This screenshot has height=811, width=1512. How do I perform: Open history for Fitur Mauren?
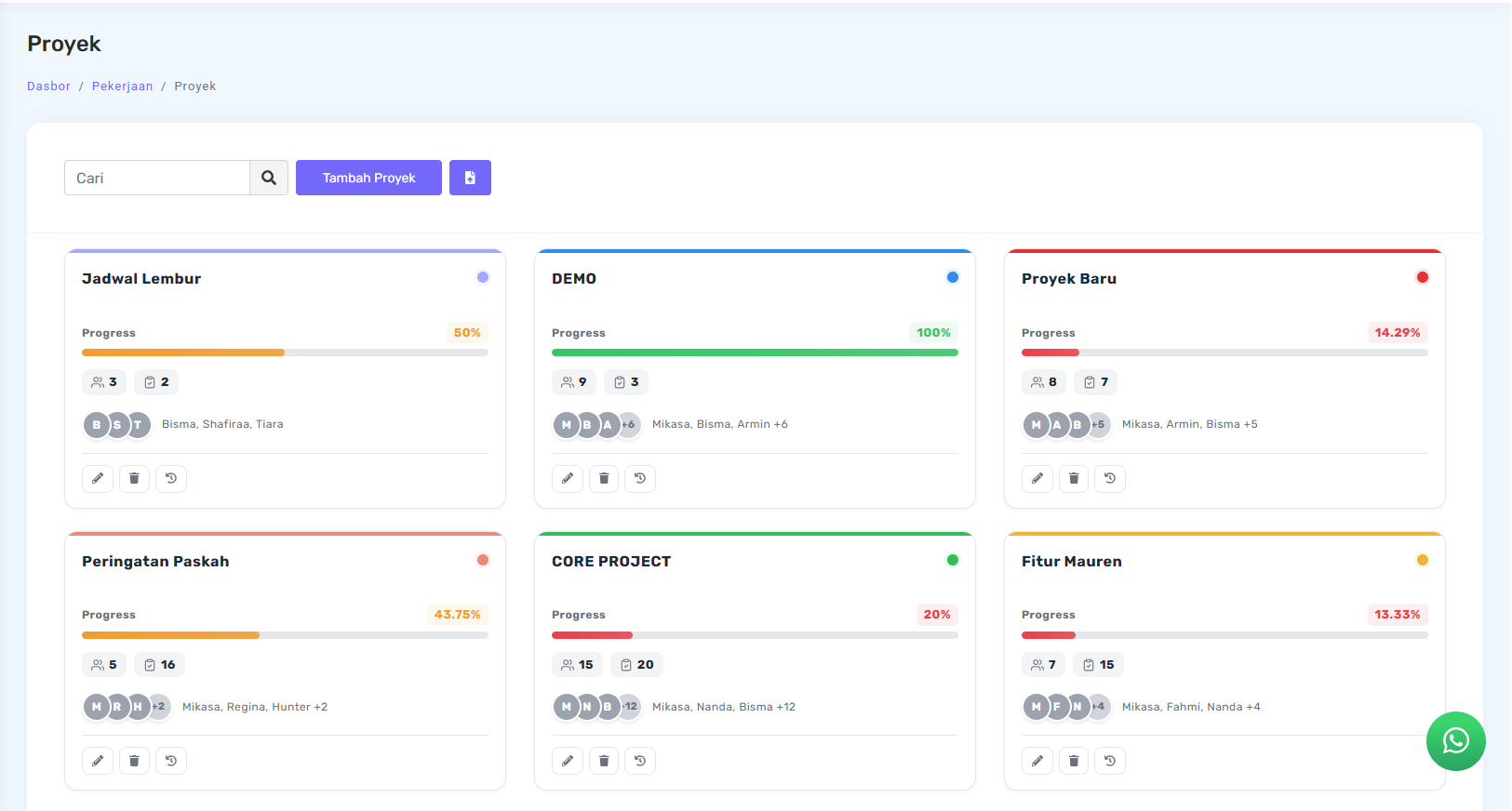click(x=1109, y=761)
